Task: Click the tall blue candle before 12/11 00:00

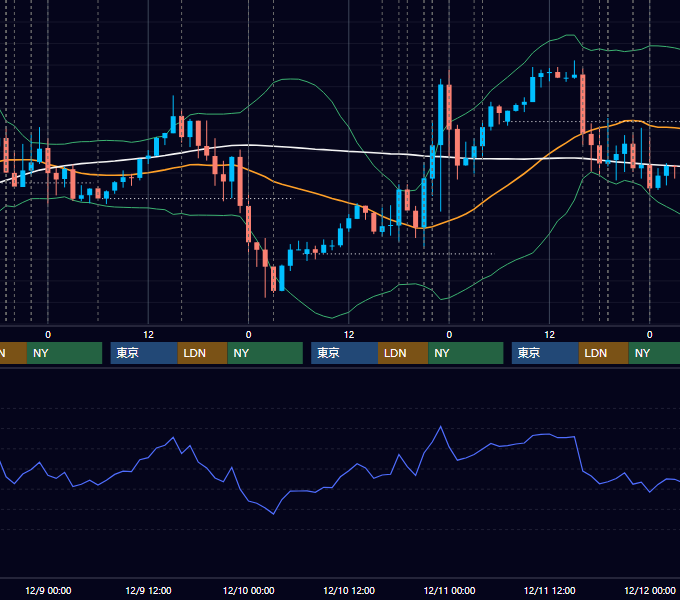Action: [x=441, y=115]
